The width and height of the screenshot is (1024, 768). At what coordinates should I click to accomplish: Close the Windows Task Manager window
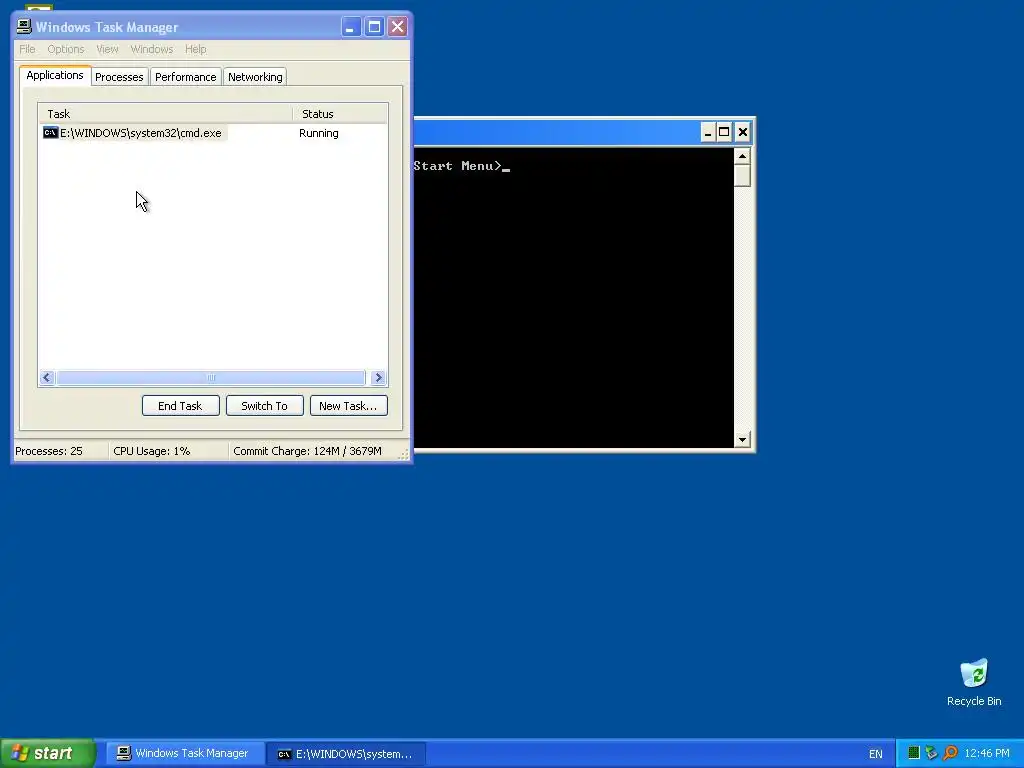(397, 27)
